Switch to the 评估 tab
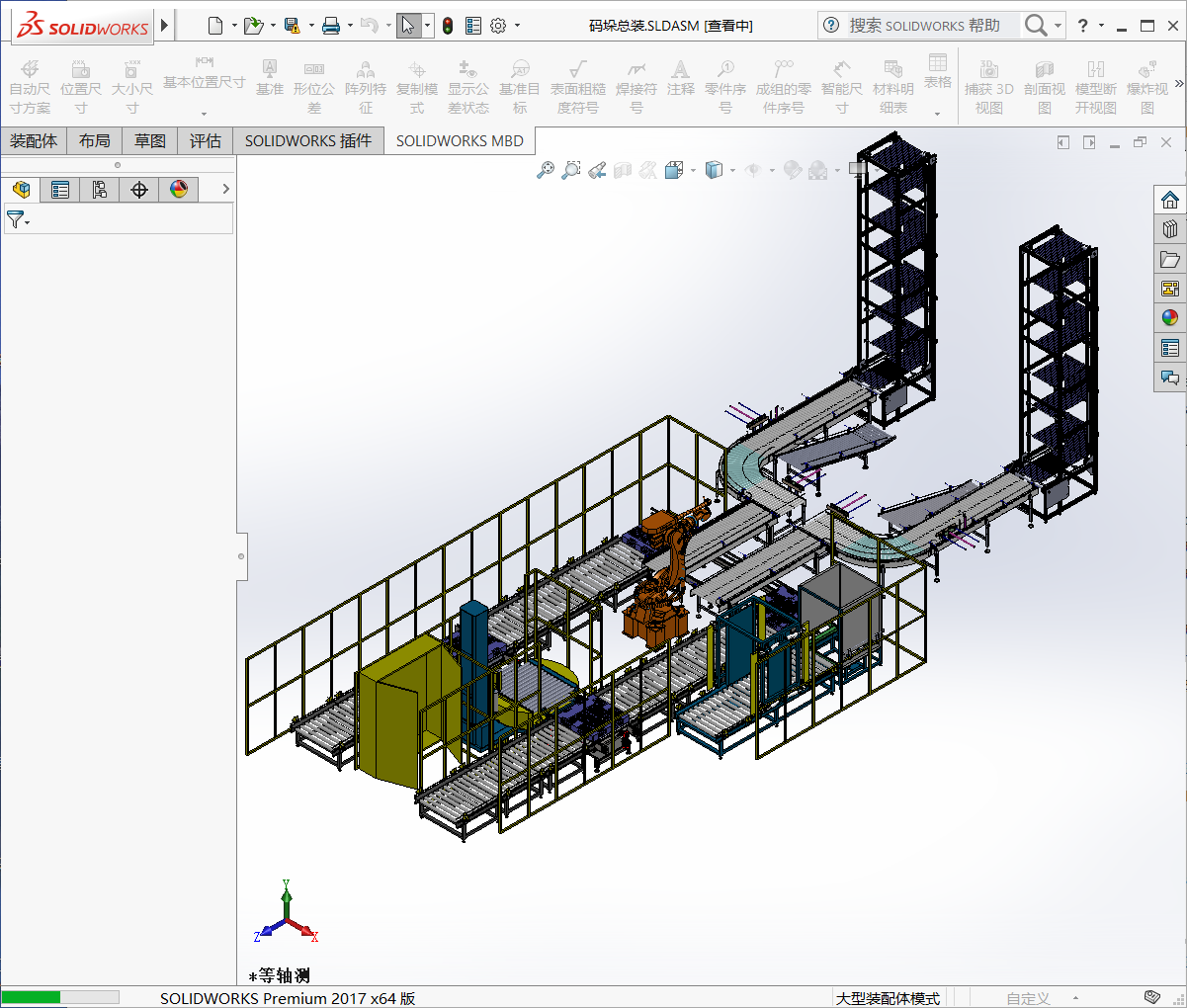The image size is (1187, 1008). pos(206,141)
